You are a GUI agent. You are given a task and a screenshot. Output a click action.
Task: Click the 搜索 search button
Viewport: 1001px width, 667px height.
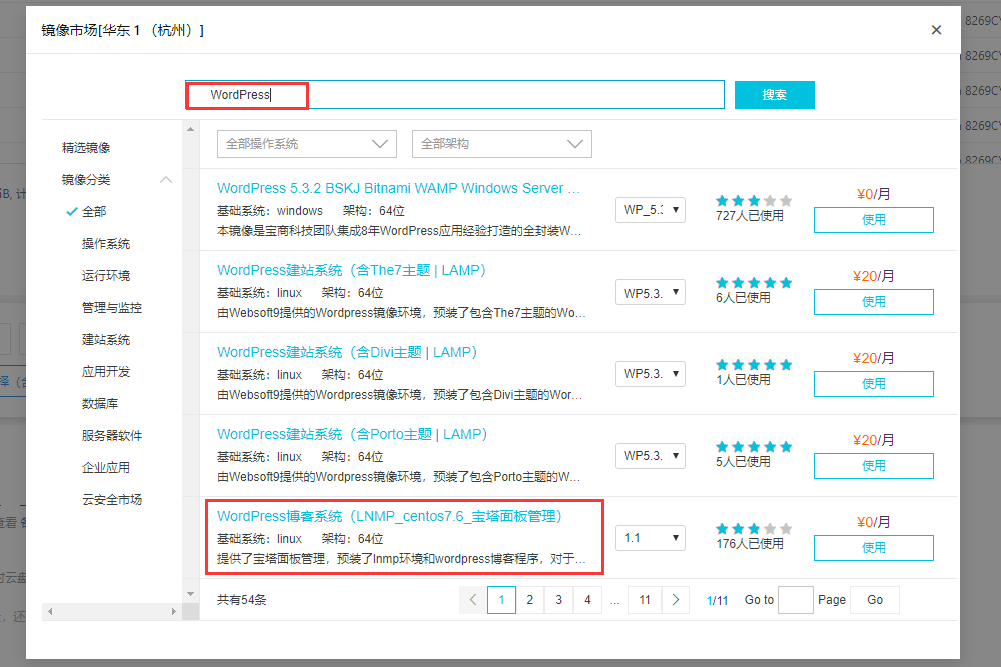coord(774,95)
